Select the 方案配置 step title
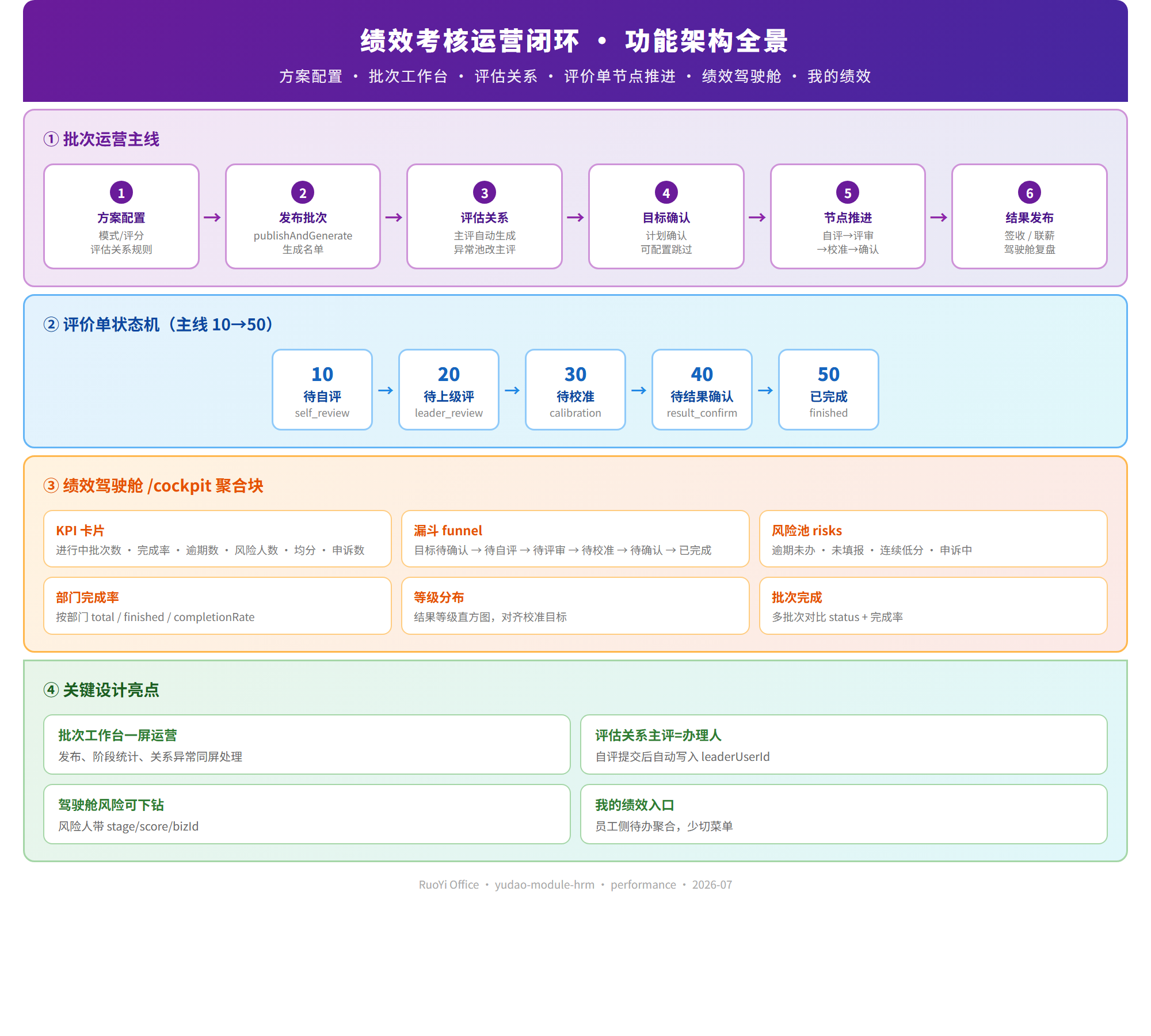The height and width of the screenshot is (1036, 1151). pyautogui.click(x=121, y=218)
